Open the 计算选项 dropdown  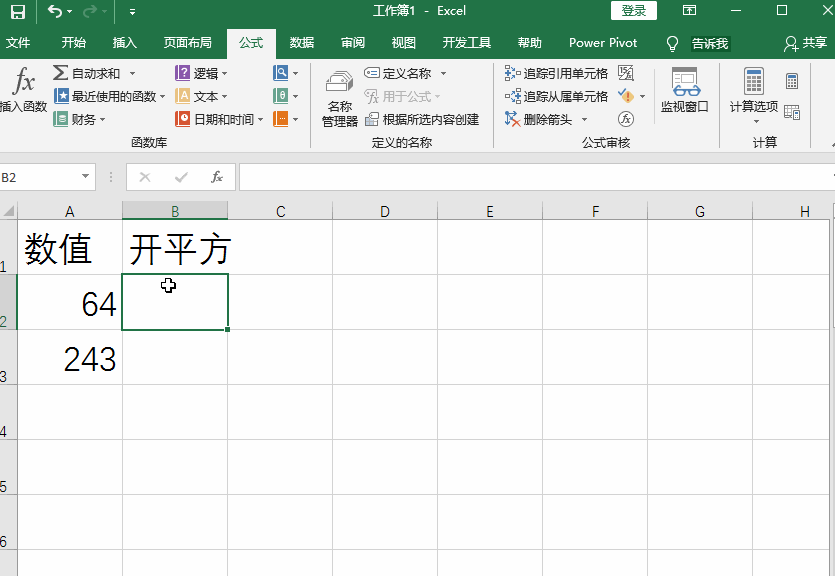click(754, 96)
